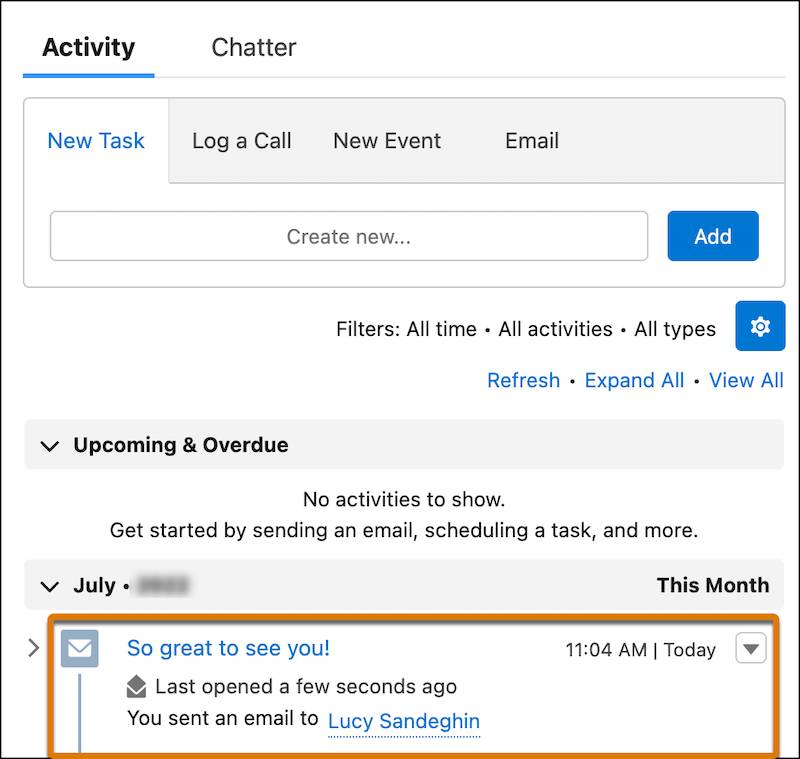The image size is (800, 759).
Task: Select the Log a Call tab
Action: [241, 141]
